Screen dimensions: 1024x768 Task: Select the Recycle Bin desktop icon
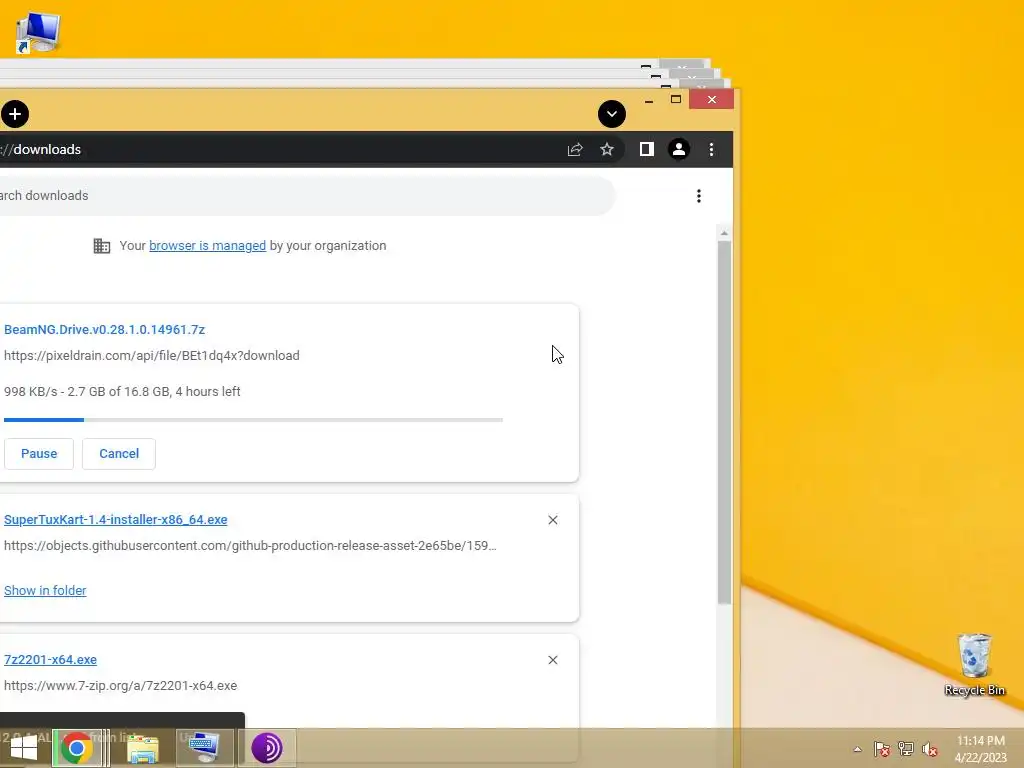[974, 665]
